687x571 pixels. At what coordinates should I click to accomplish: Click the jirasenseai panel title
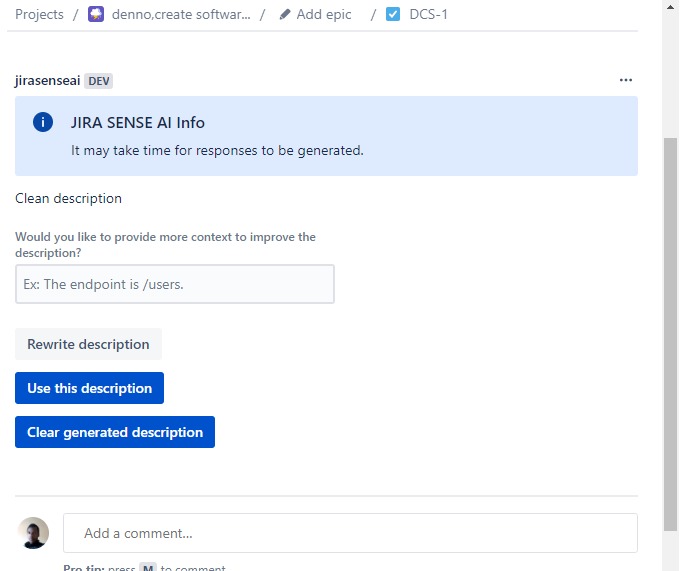coord(47,81)
